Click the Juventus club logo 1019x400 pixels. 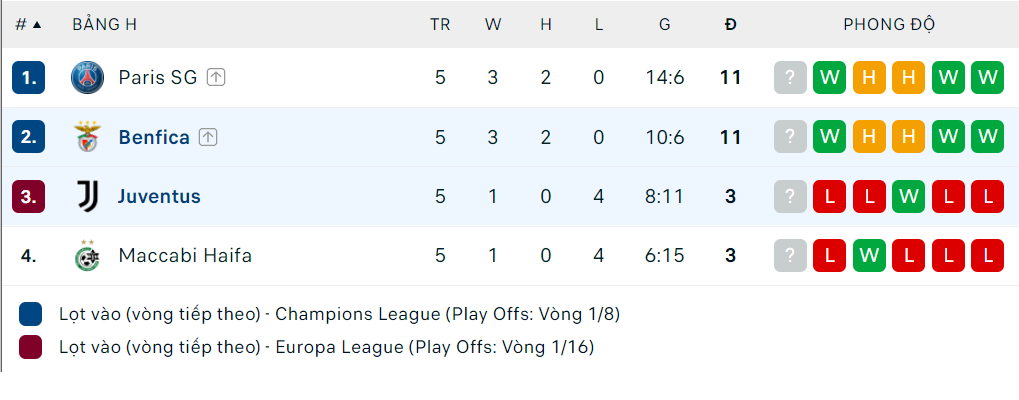click(x=88, y=197)
